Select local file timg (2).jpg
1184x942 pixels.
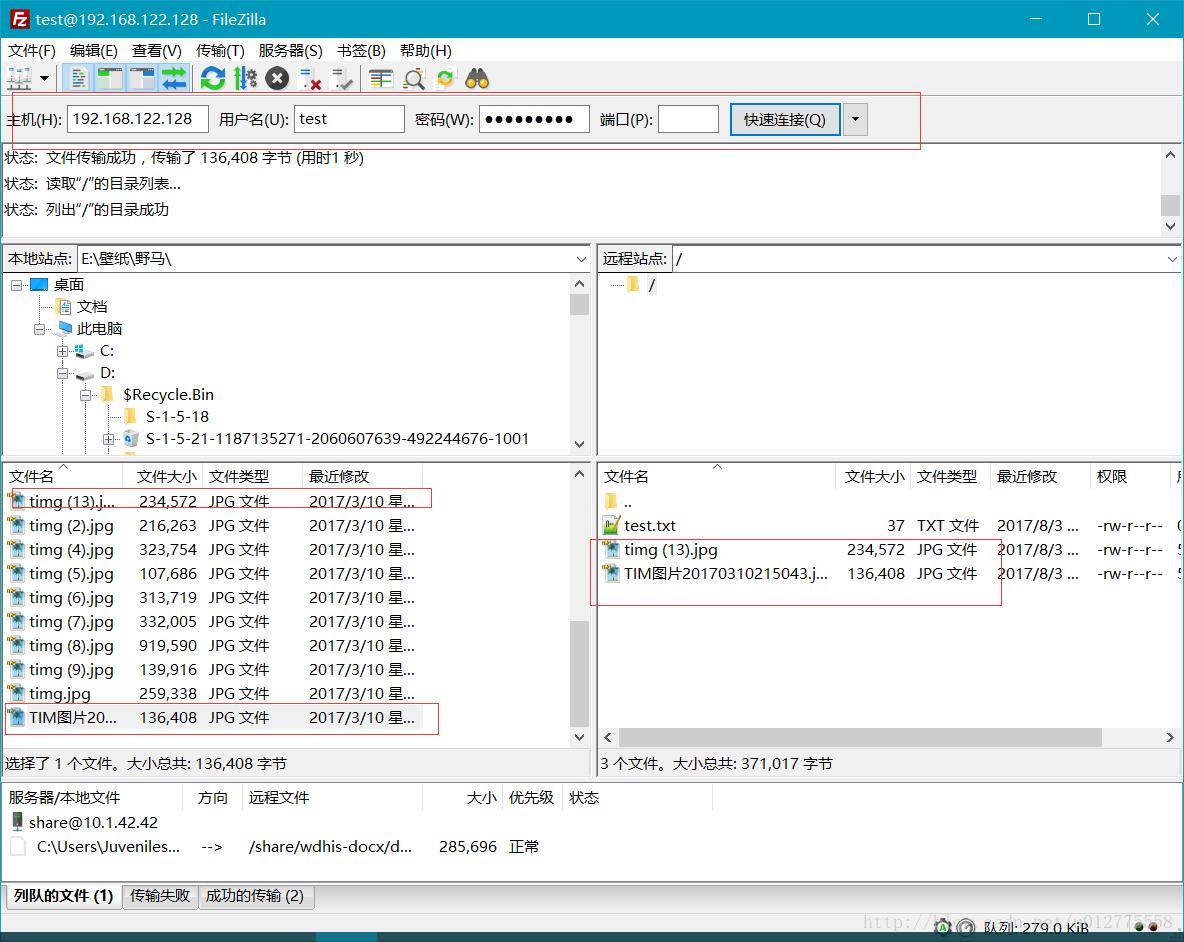211,525
